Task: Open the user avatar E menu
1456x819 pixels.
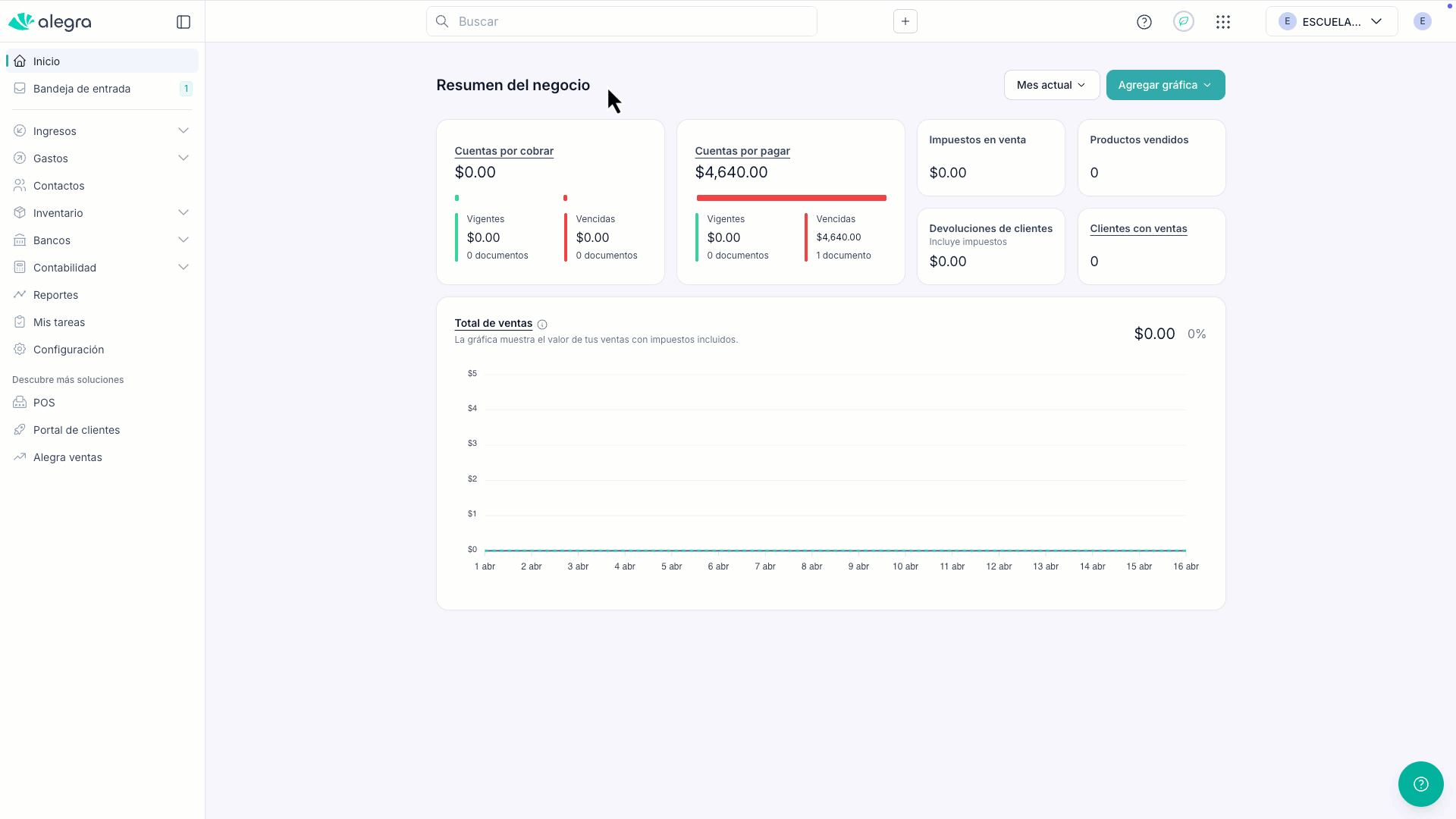Action: click(1422, 21)
